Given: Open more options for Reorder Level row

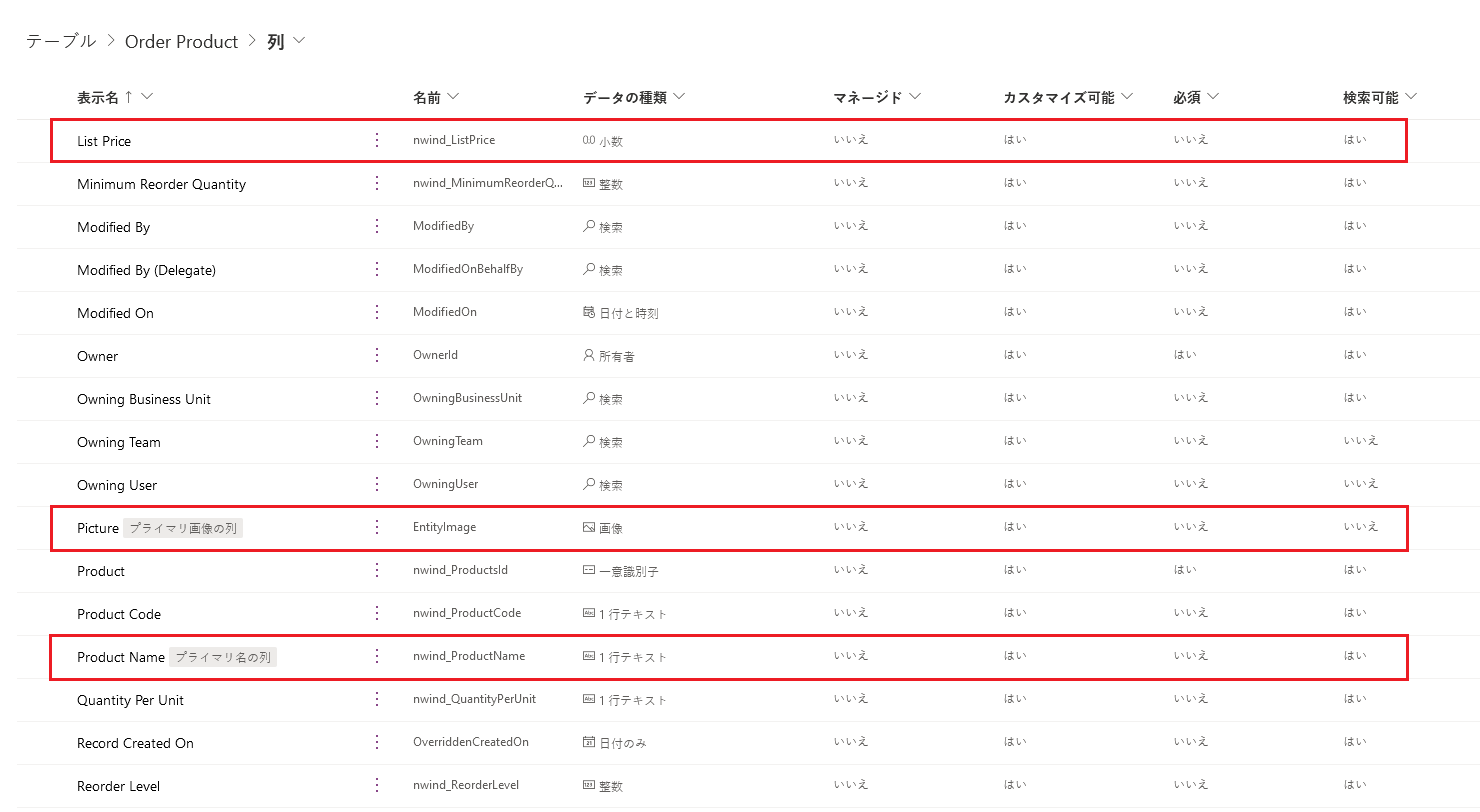Looking at the screenshot, I should point(377,785).
